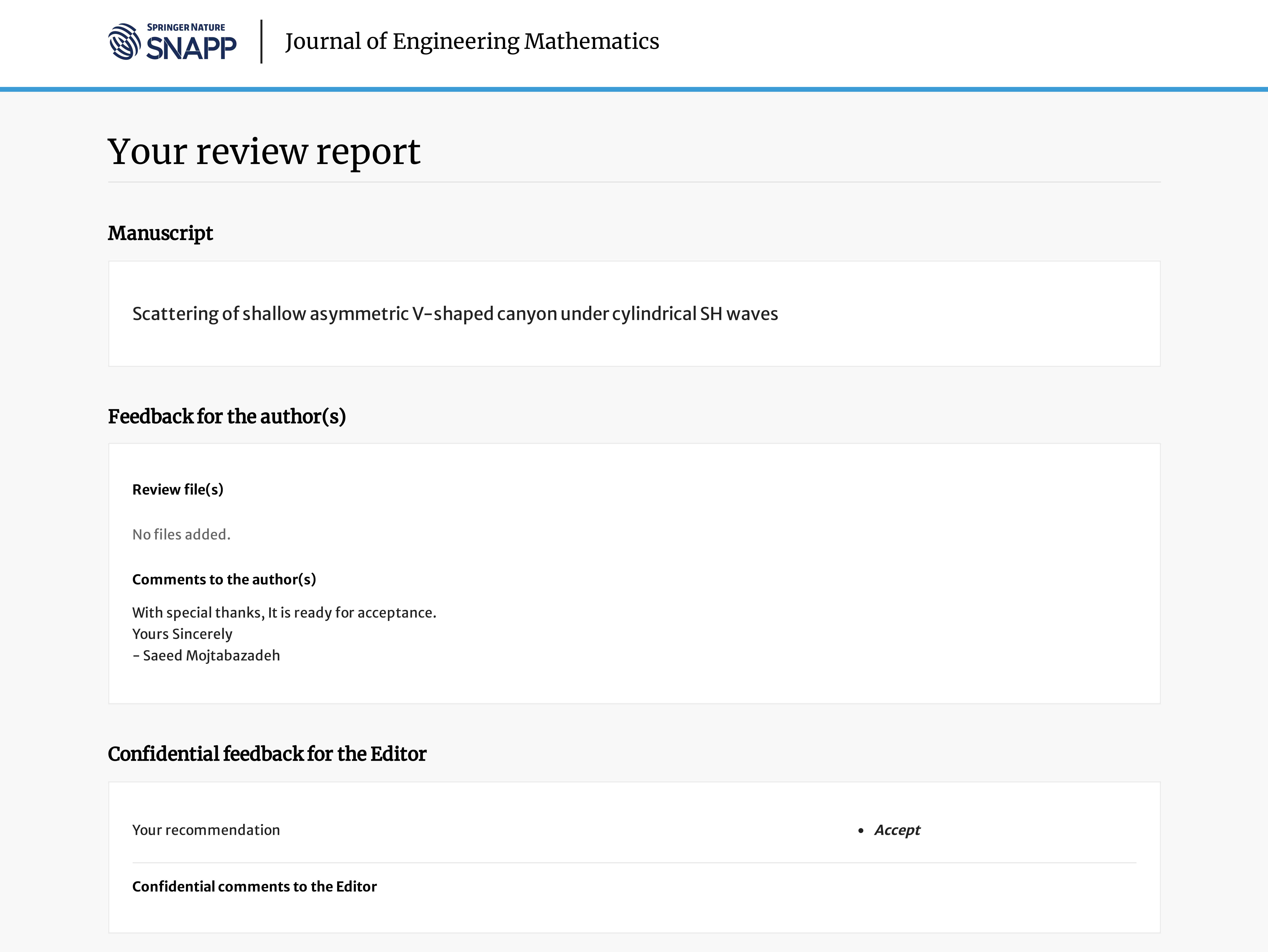Click the bullet before Accept
Screen dimensions: 1268x952
coord(860,830)
